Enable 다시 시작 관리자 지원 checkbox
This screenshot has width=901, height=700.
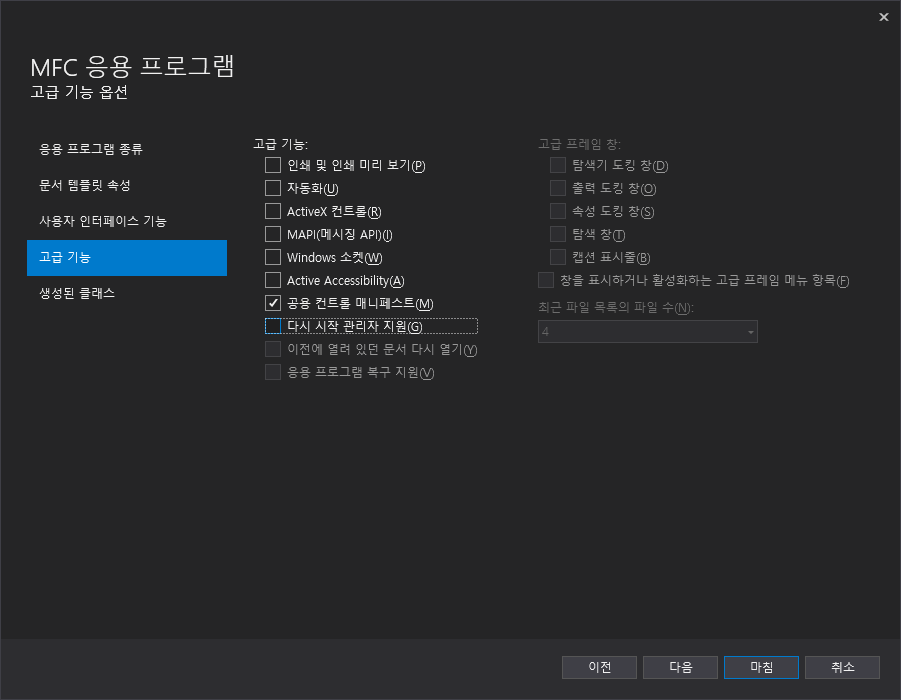click(273, 326)
